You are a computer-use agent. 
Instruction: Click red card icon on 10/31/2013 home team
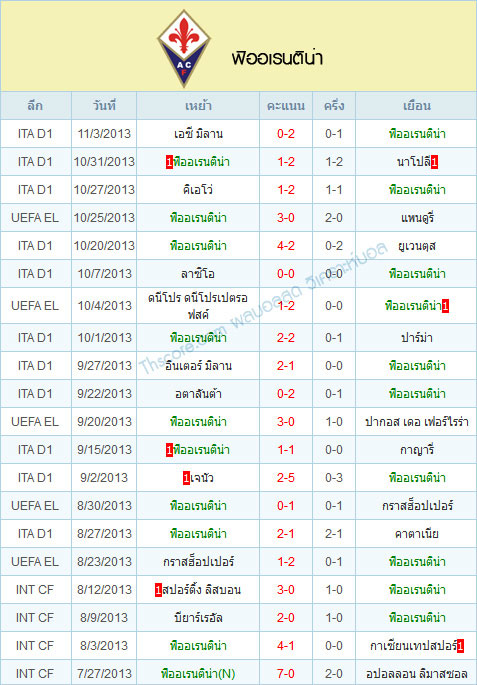point(169,163)
